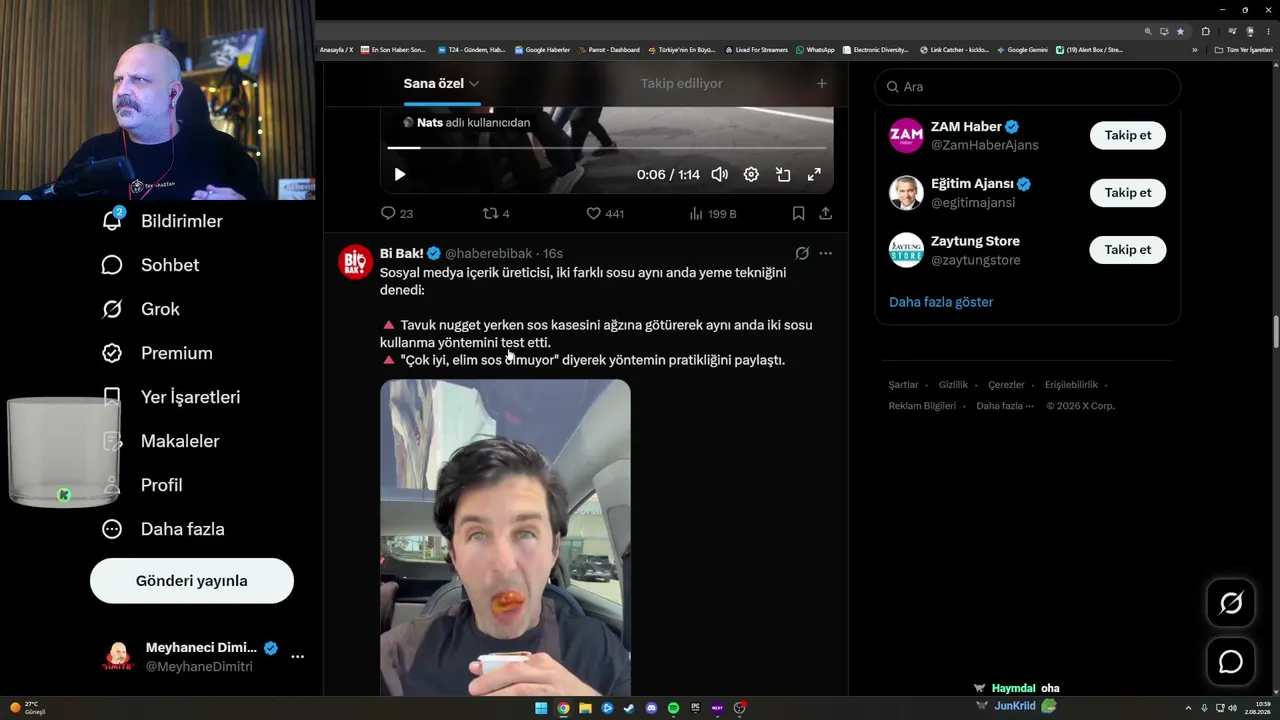Click Gönderi yayınla post button

tap(192, 581)
